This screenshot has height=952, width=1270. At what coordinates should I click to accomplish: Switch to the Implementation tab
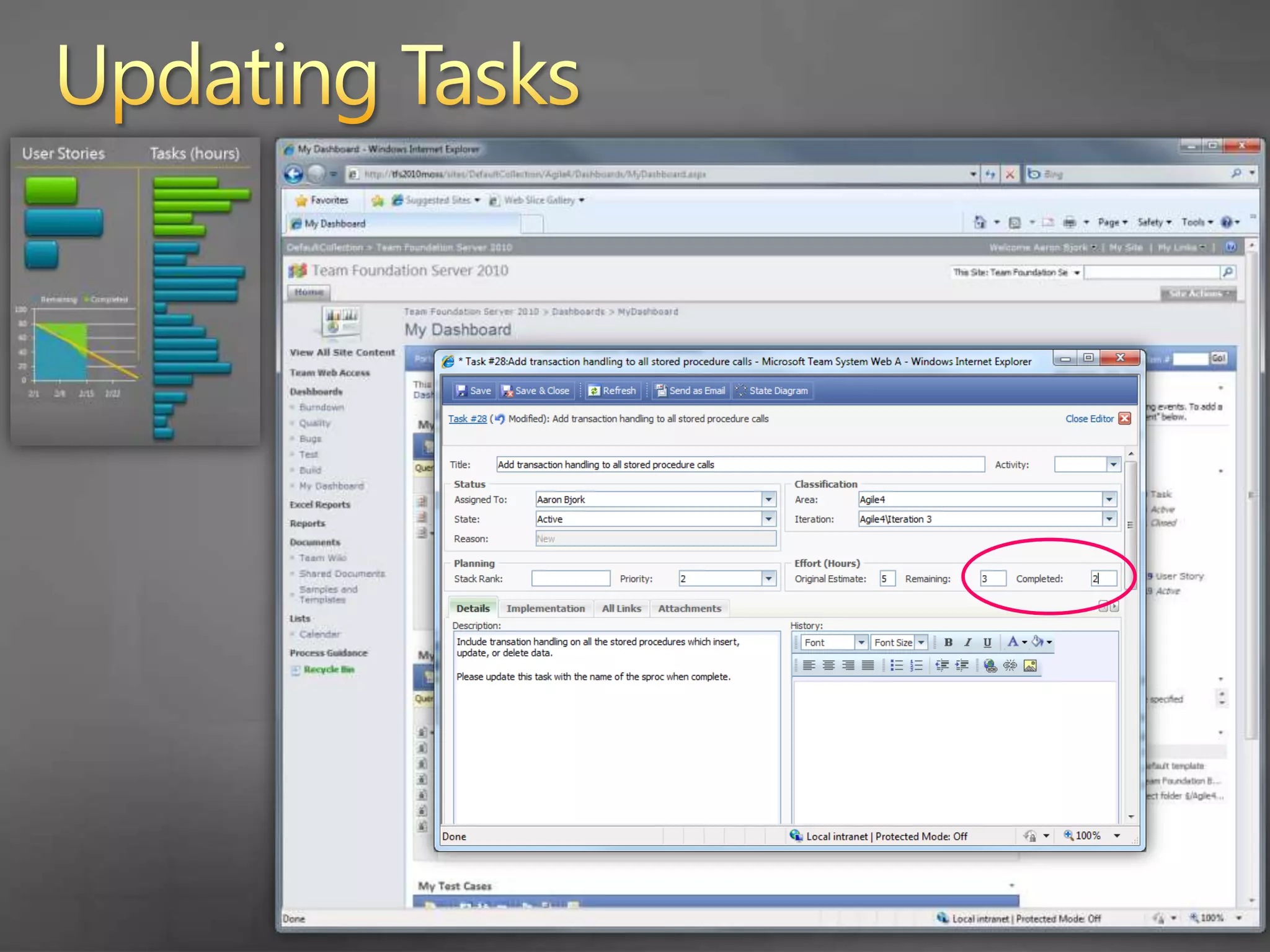coord(546,609)
